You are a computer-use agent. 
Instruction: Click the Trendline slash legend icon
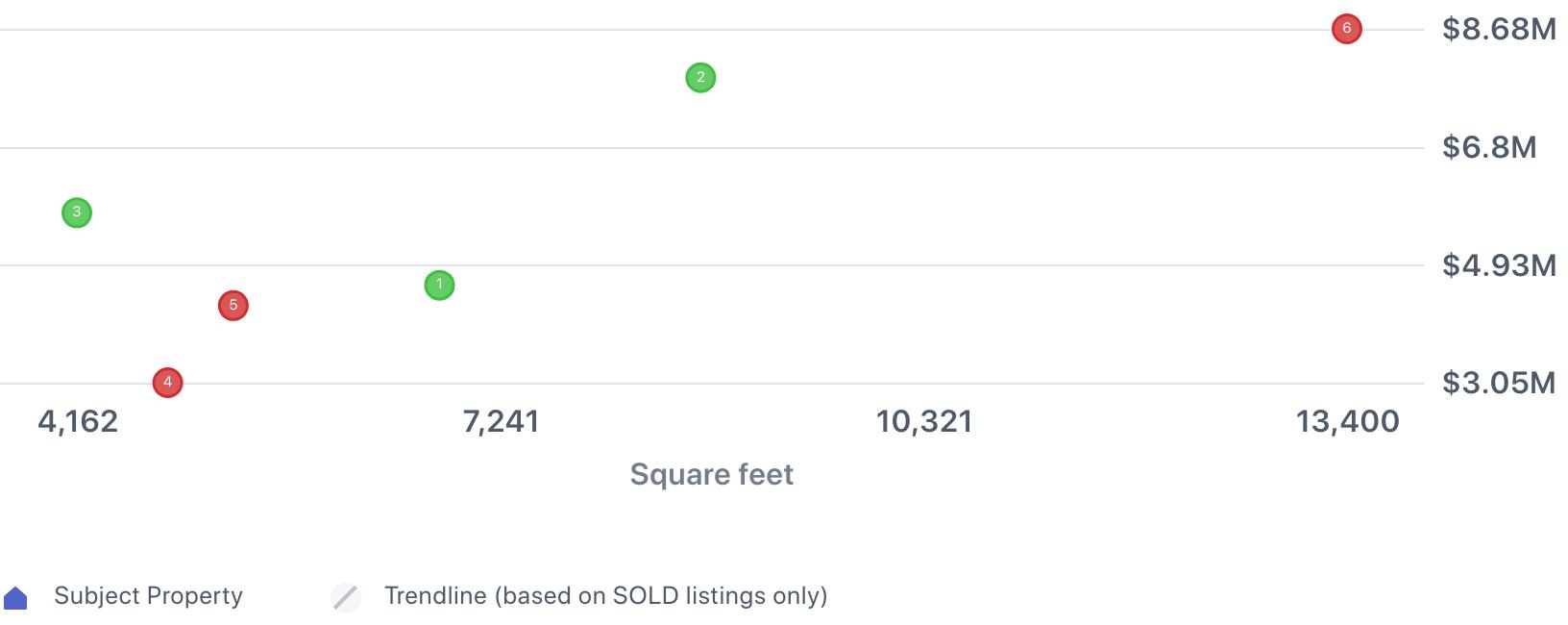point(346,597)
